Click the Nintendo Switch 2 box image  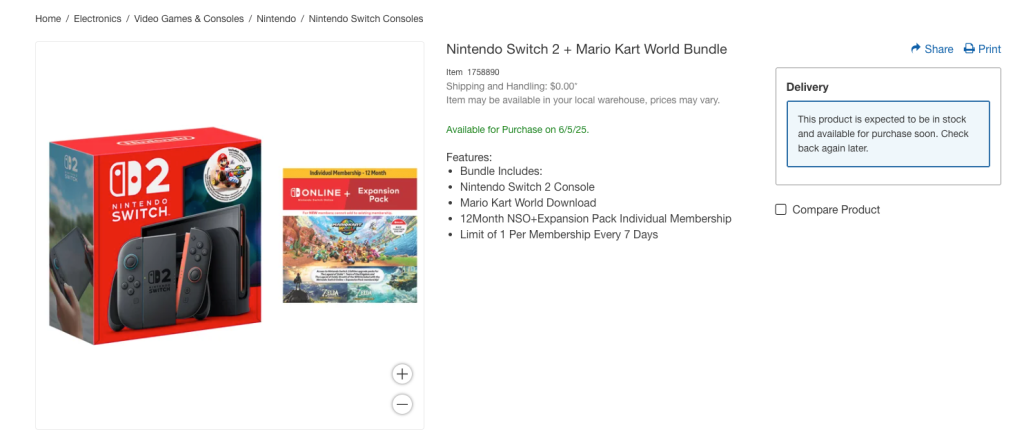(156, 237)
